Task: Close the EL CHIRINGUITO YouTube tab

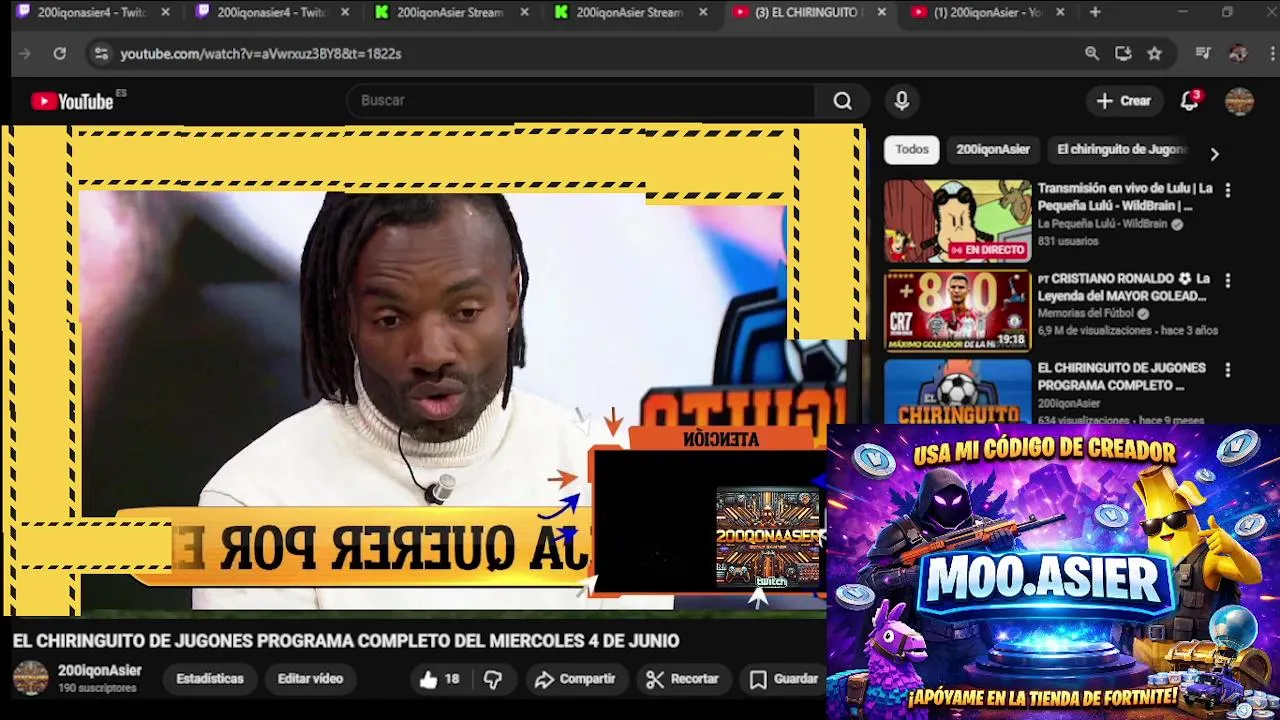Action: click(x=881, y=12)
